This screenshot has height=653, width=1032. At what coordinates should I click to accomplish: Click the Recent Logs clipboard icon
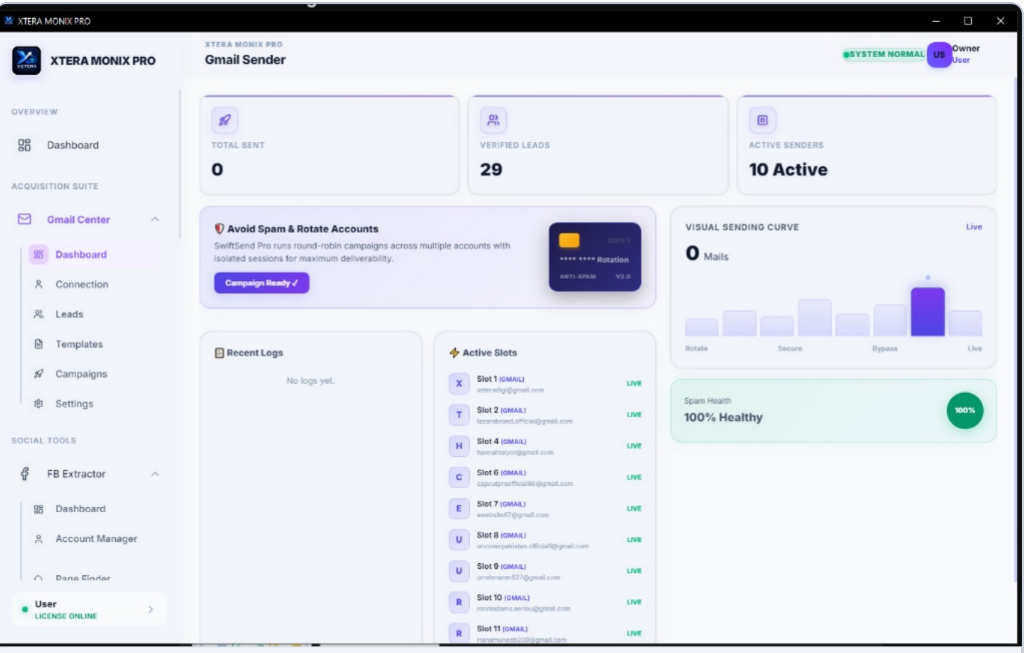(219, 353)
